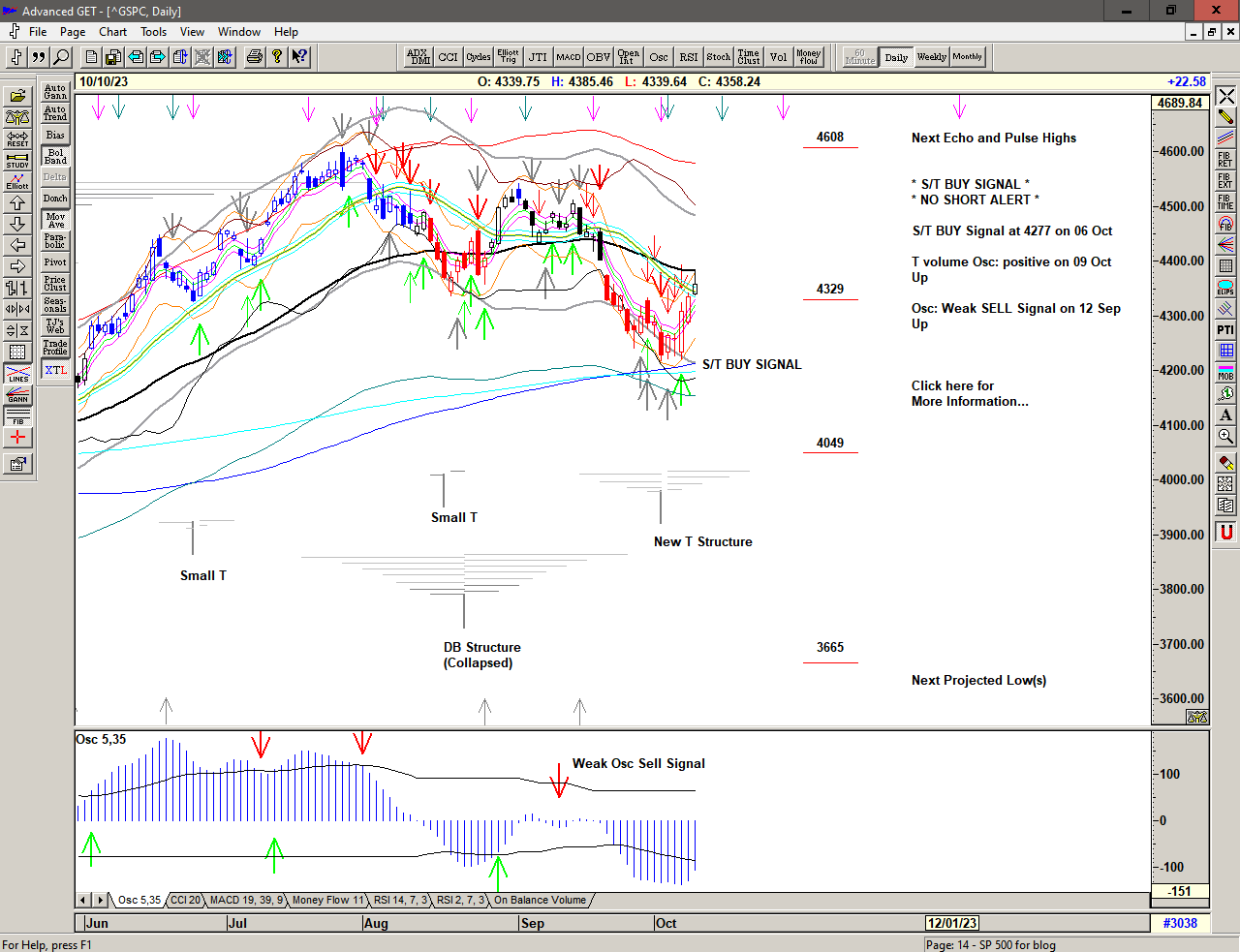Click the RSI indicator button
The image size is (1240, 952).
[688, 57]
